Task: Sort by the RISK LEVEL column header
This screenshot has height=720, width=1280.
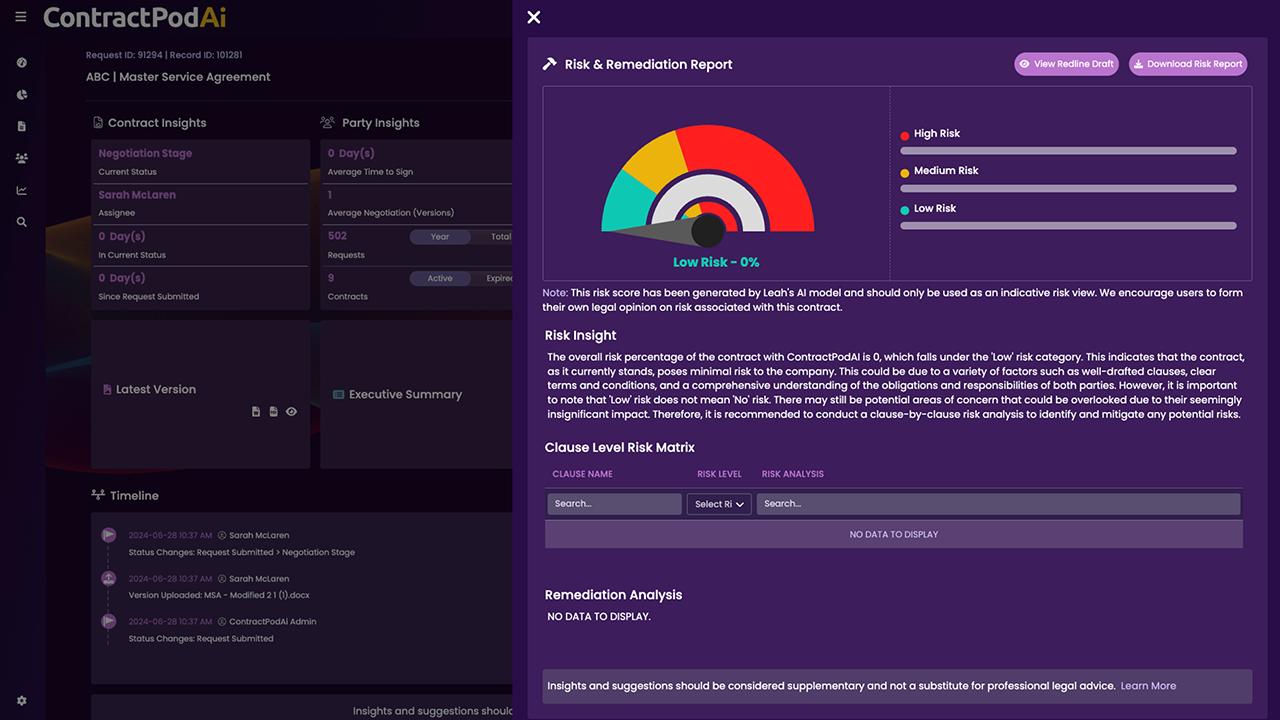Action: (x=719, y=474)
